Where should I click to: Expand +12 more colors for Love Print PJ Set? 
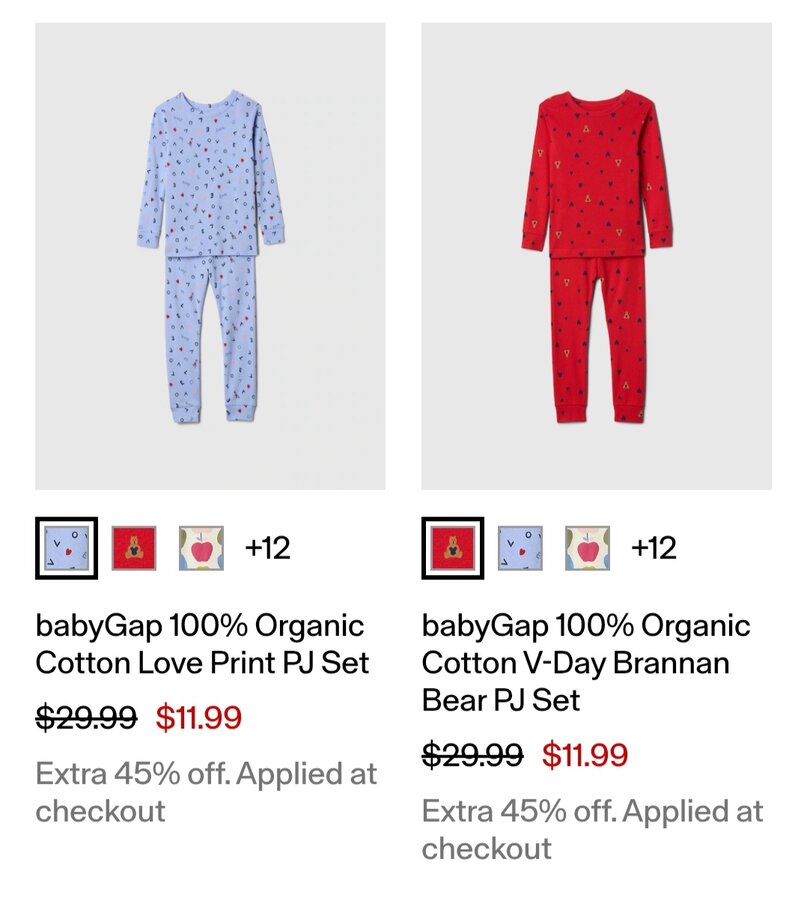pos(267,548)
